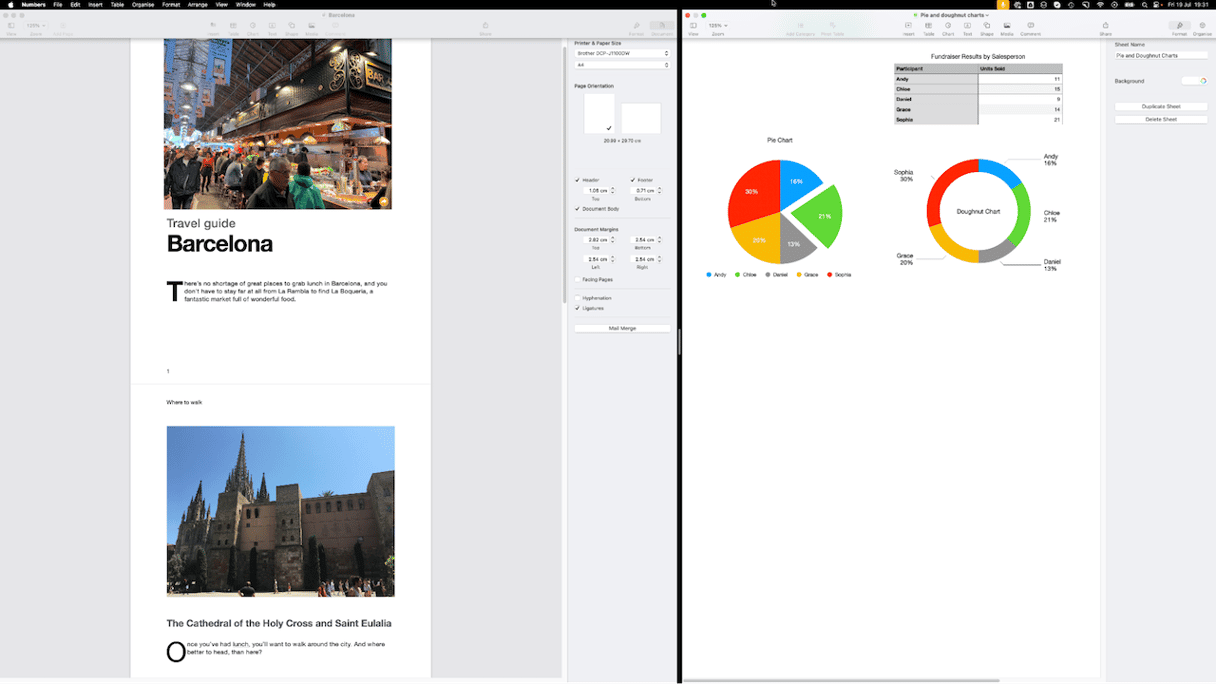Uncheck the Document Body checkbox
This screenshot has width=1216, height=684.
[578, 209]
